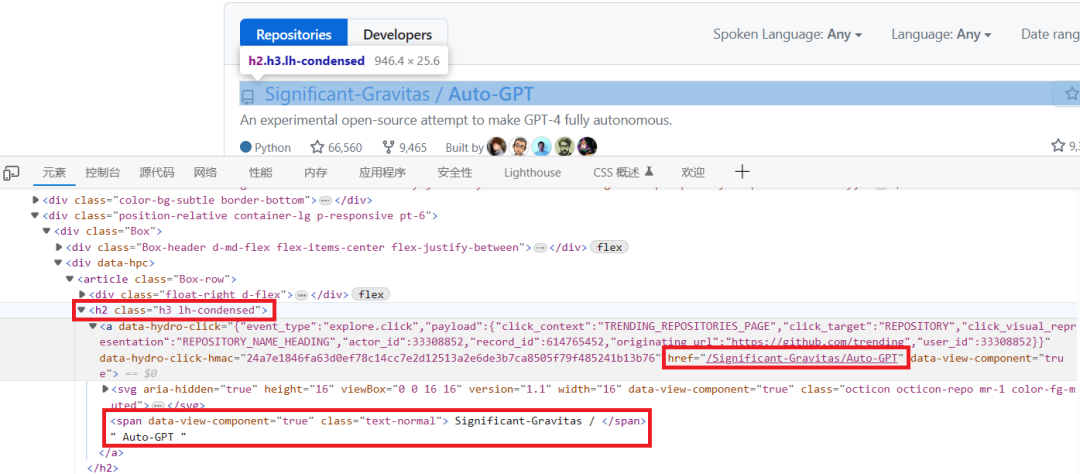Click the plus icon to add a tool tab

(742, 172)
